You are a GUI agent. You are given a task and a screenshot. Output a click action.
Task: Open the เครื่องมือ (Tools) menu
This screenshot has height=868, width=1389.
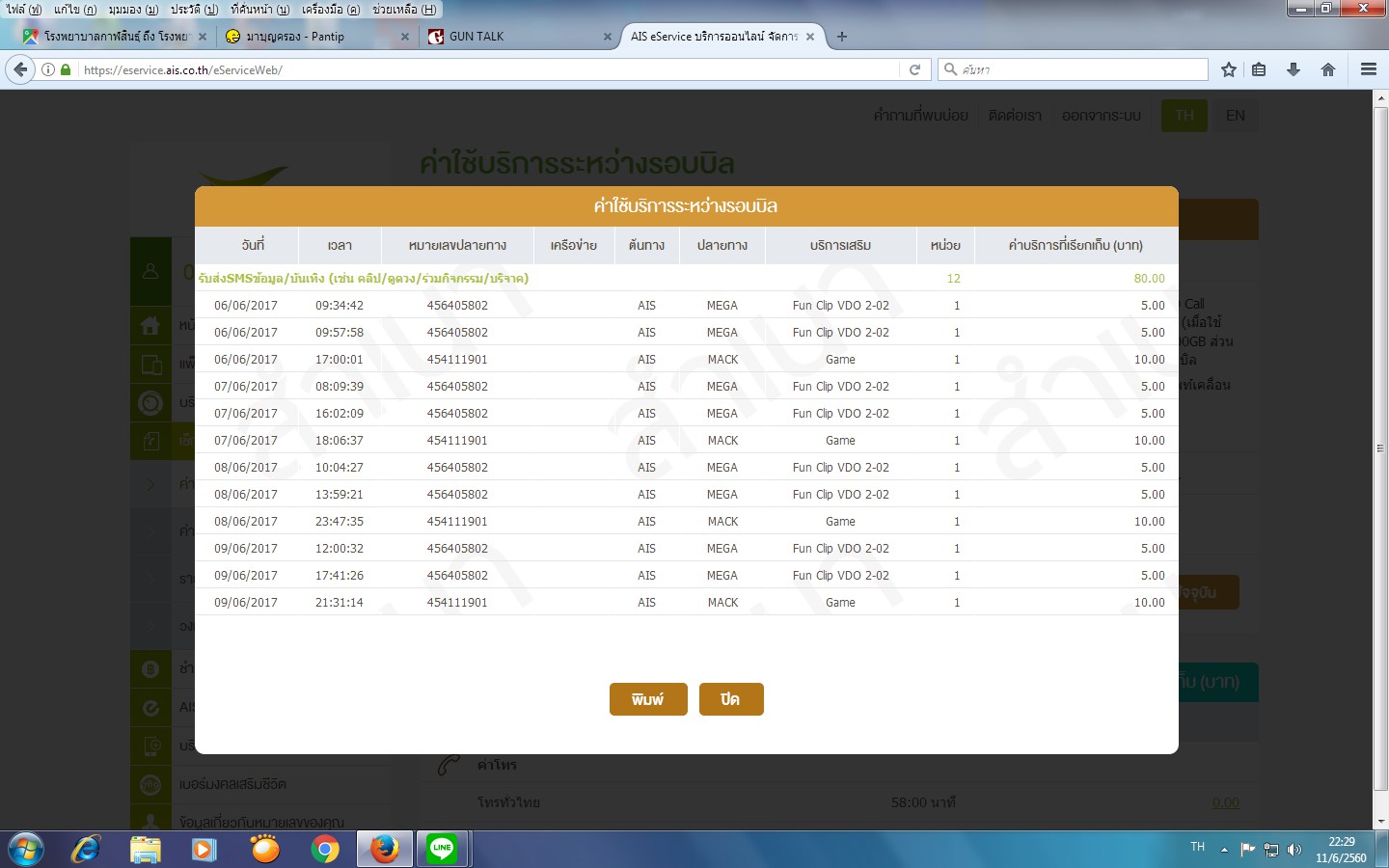coord(331,9)
